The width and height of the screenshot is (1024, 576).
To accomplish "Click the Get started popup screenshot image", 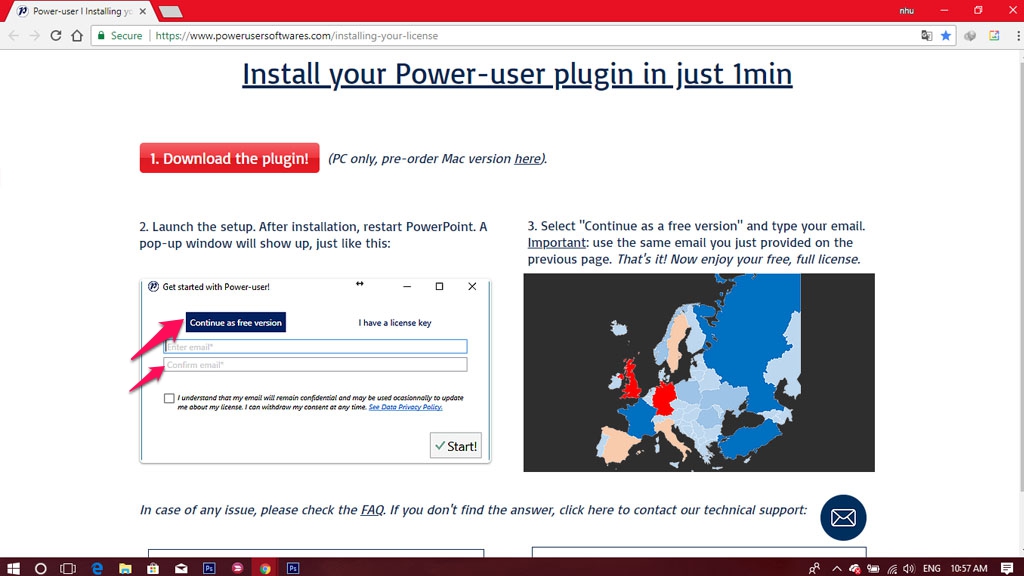I will 315,372.
